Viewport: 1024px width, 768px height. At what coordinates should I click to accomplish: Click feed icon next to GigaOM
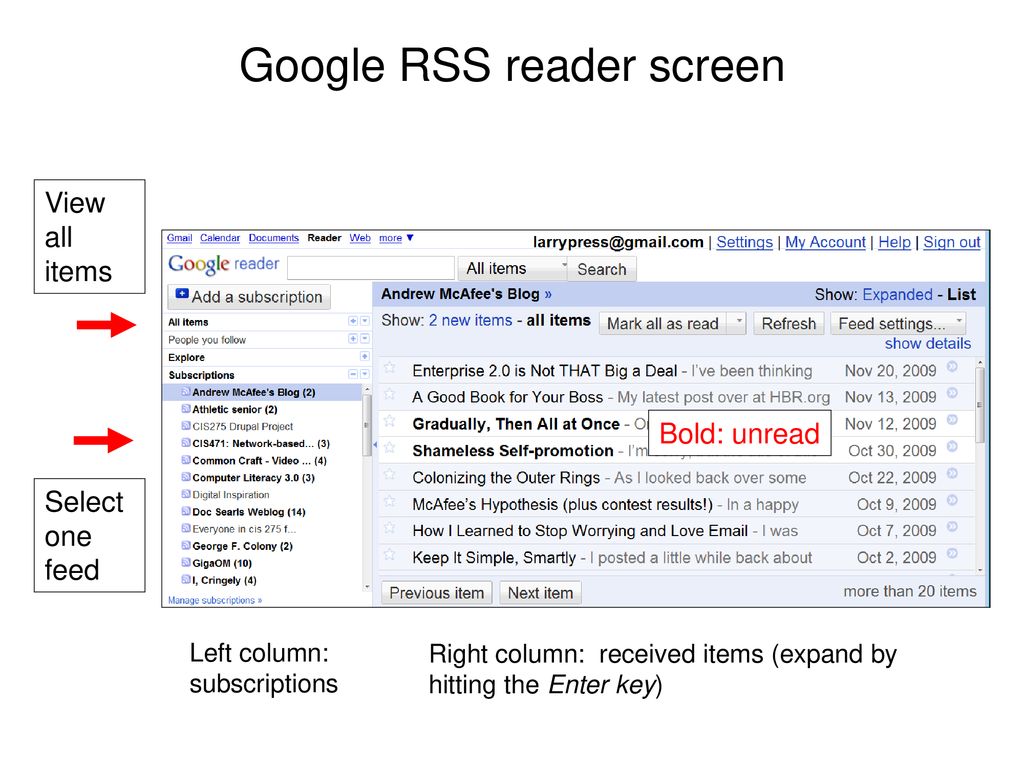coord(185,562)
